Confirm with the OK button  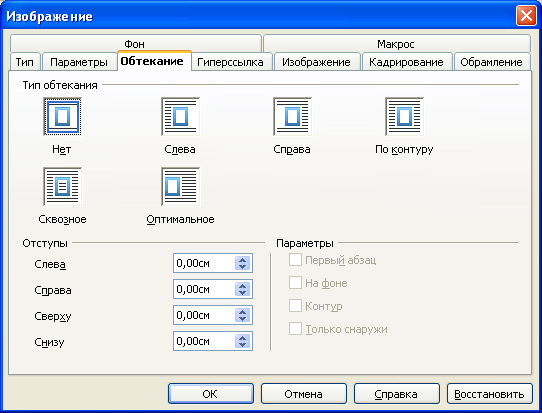click(211, 394)
